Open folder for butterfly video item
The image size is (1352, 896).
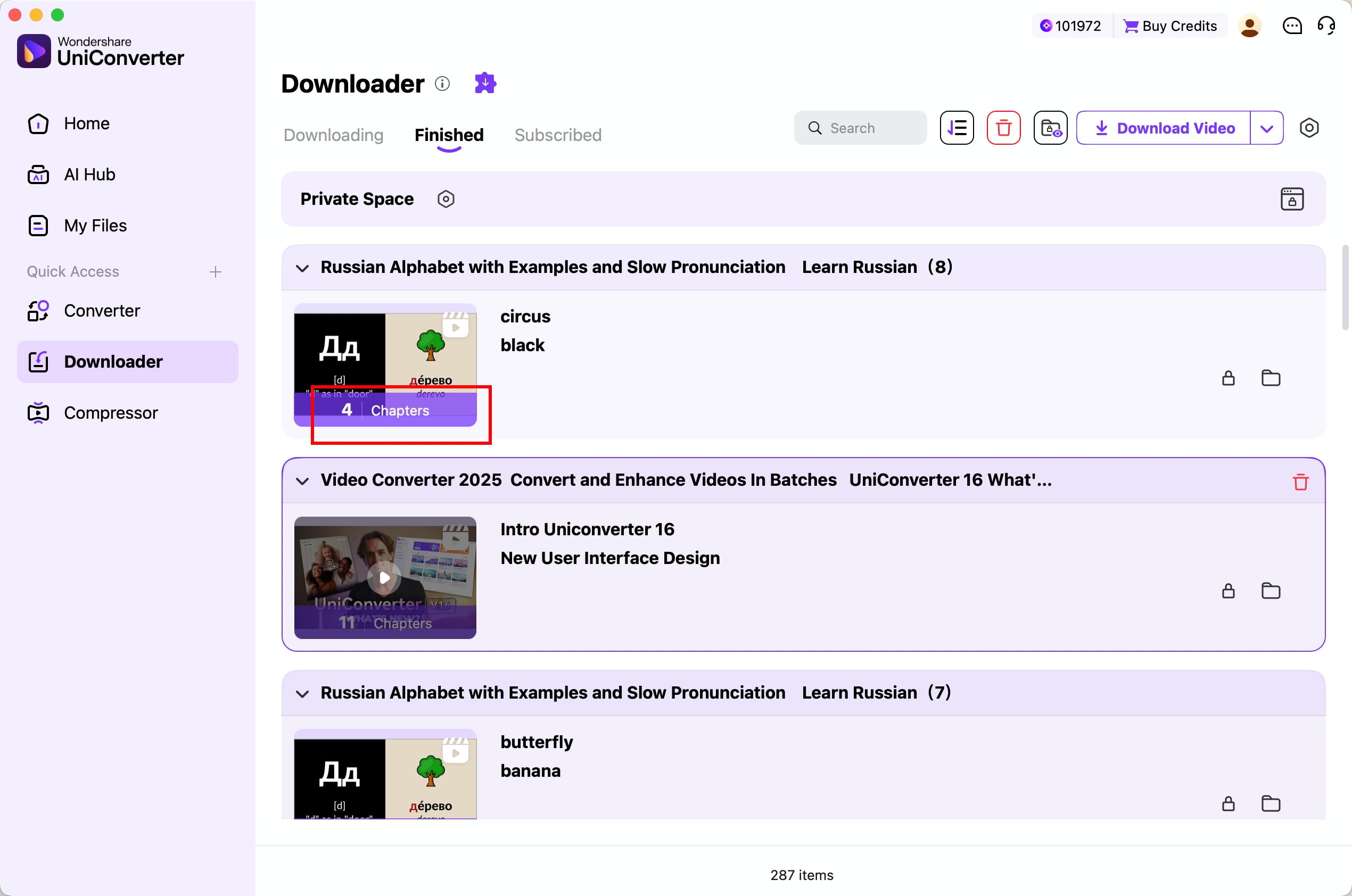pos(1270,804)
